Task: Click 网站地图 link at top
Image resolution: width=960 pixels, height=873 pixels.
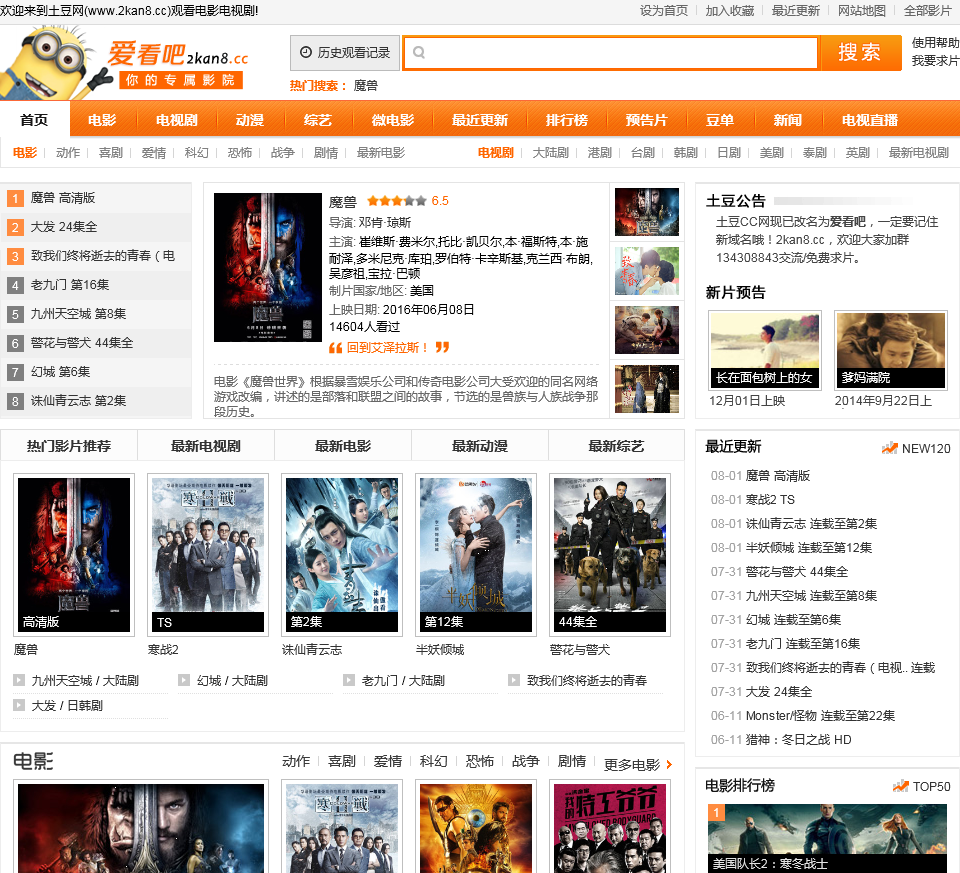Action: click(x=862, y=10)
